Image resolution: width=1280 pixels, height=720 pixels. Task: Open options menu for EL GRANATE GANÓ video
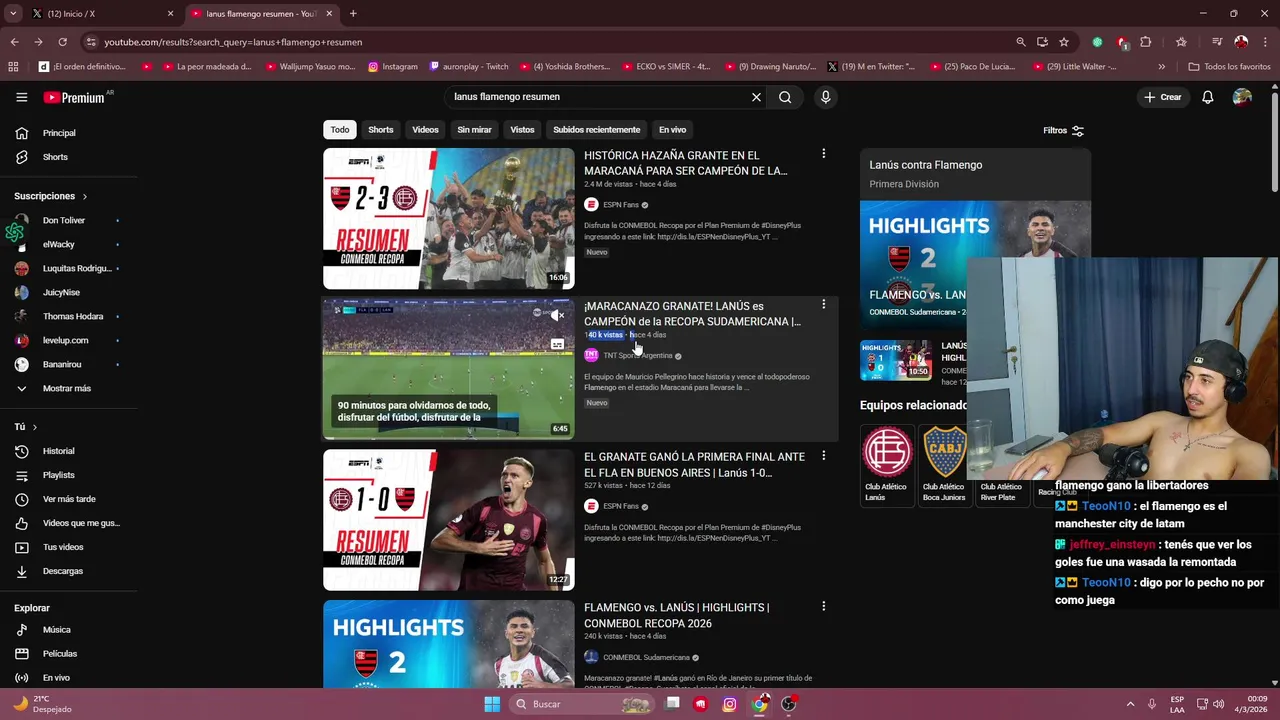click(x=823, y=455)
